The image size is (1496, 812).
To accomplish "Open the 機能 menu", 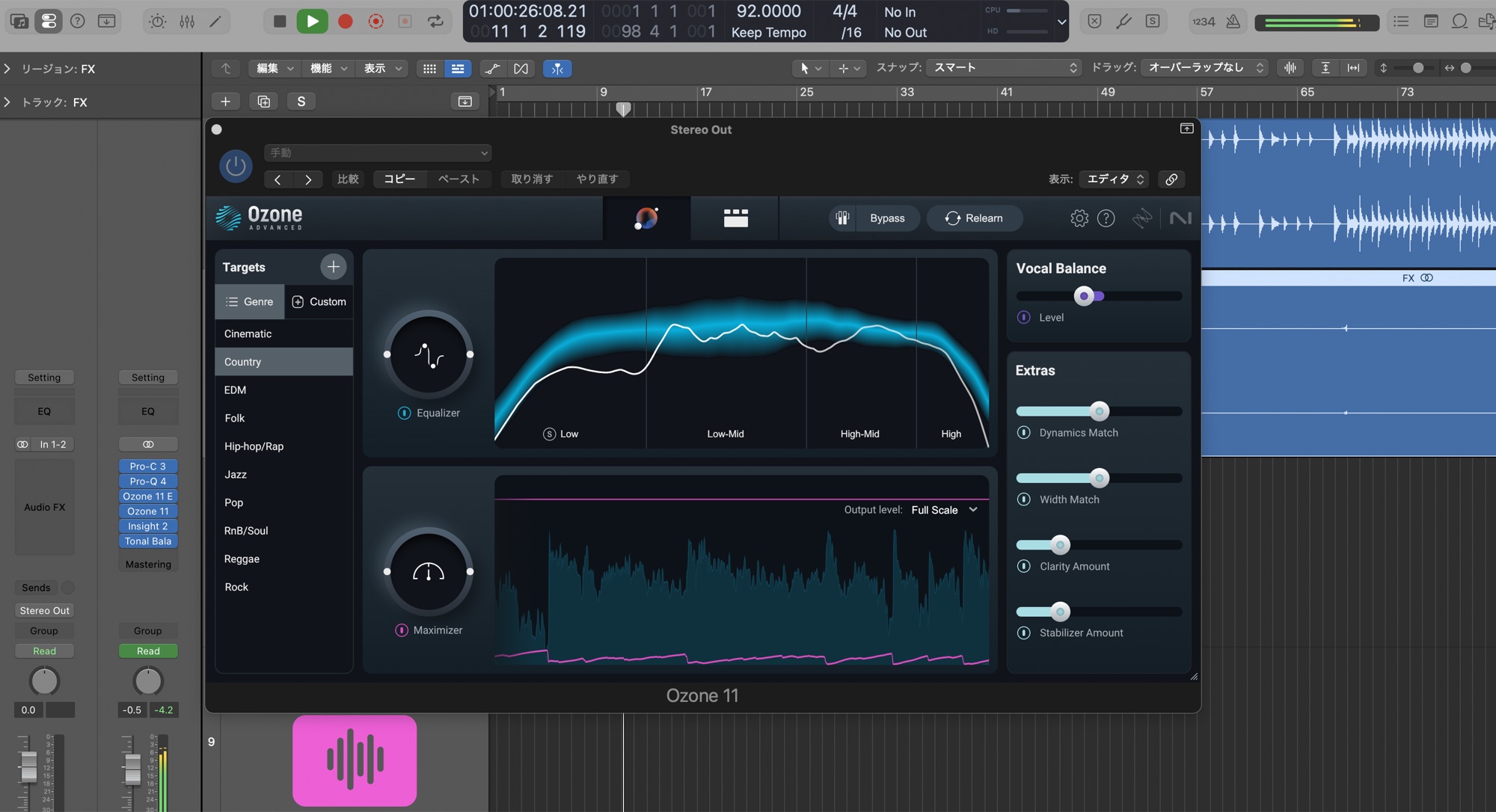I will pos(328,69).
